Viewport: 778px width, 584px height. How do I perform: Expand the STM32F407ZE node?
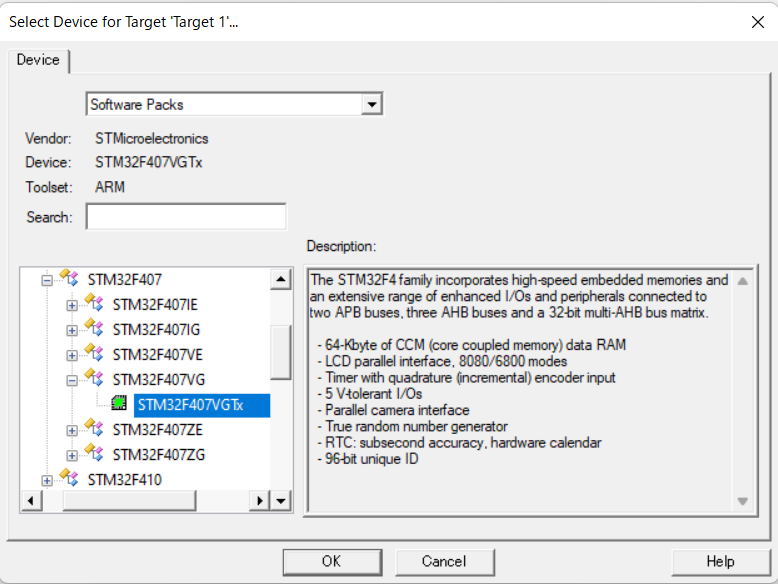coord(72,430)
